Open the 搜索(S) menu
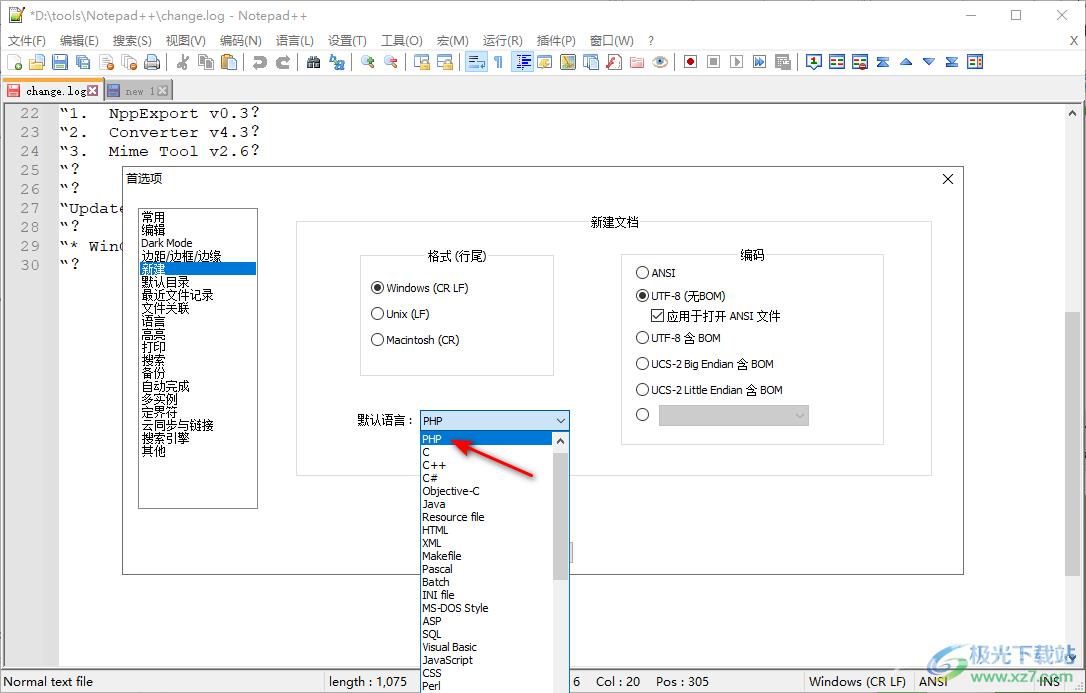The width and height of the screenshot is (1086, 693). point(132,41)
